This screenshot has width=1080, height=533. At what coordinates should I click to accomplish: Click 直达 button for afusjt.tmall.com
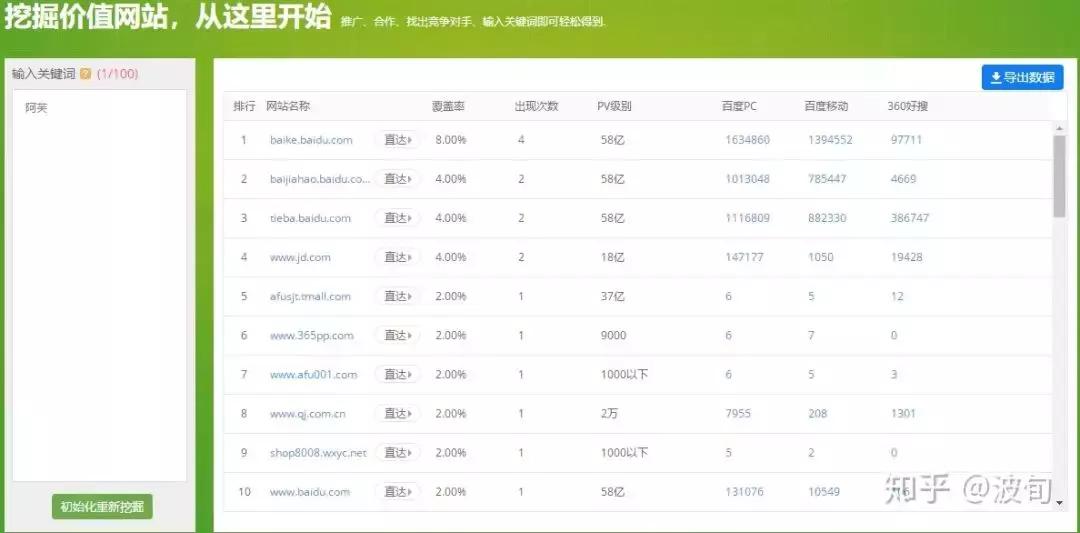coord(397,296)
